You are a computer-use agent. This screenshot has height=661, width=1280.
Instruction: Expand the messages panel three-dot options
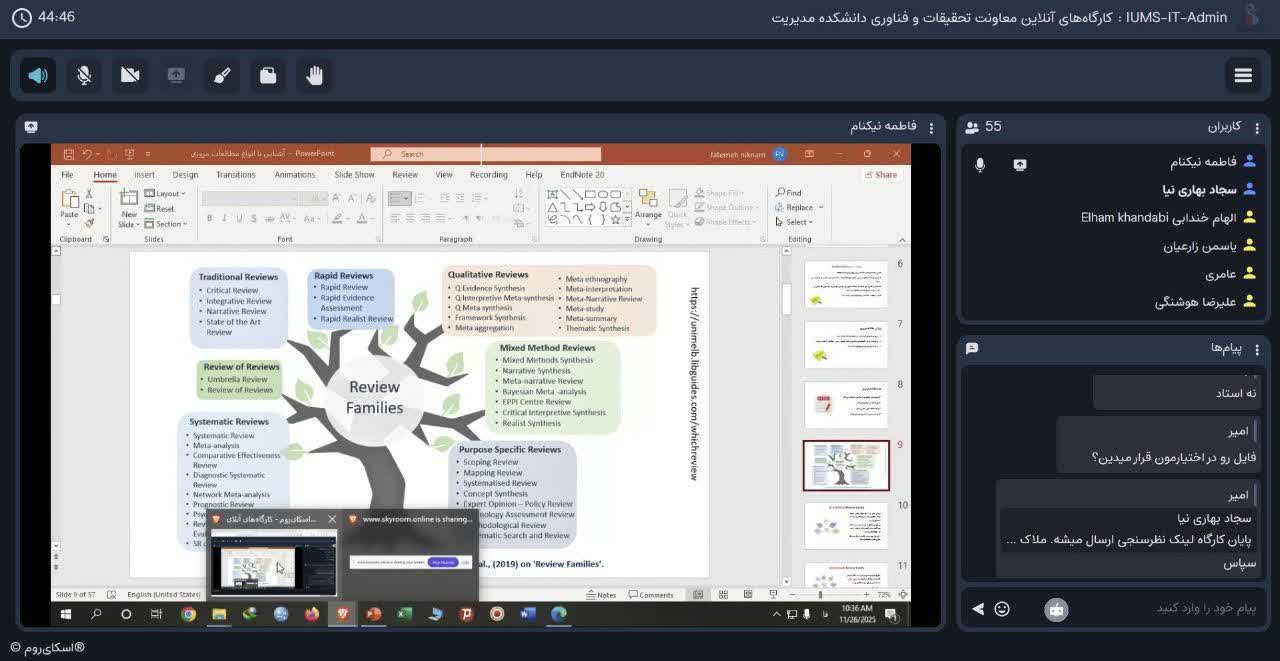(1257, 348)
